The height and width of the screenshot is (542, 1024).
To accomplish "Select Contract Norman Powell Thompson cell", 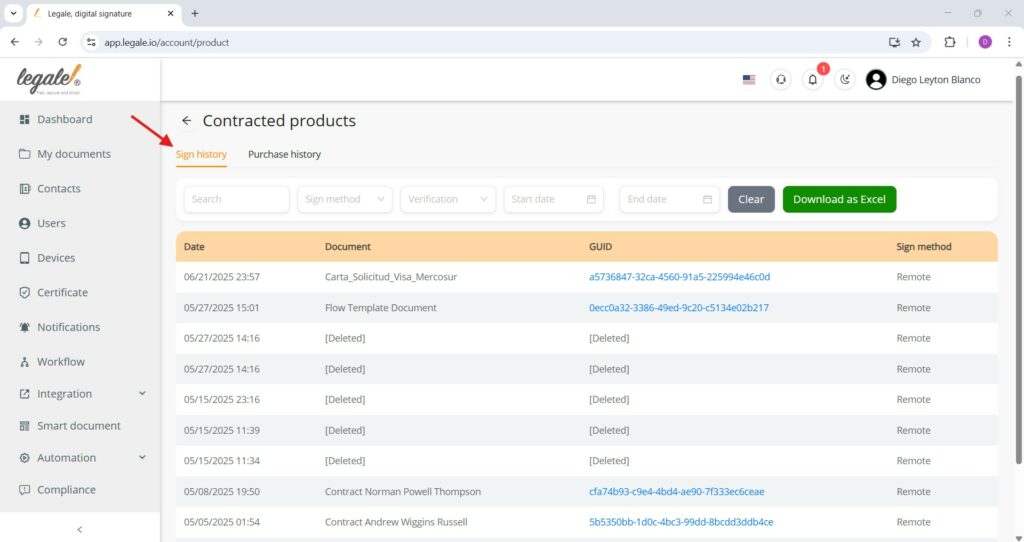I will (x=403, y=492).
